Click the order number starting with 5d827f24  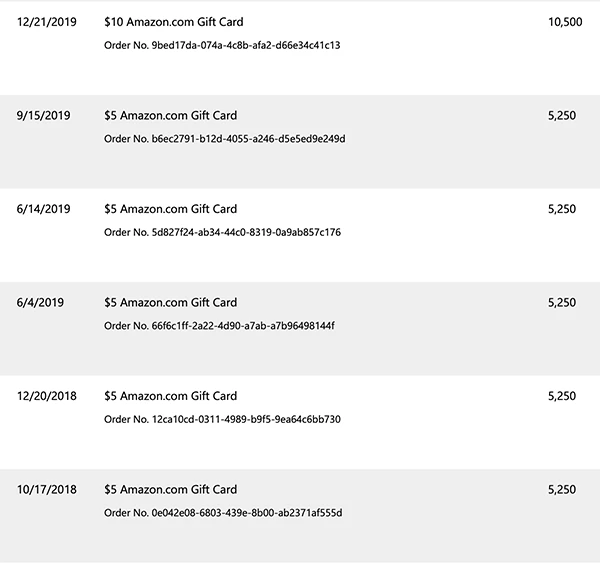coord(222,232)
